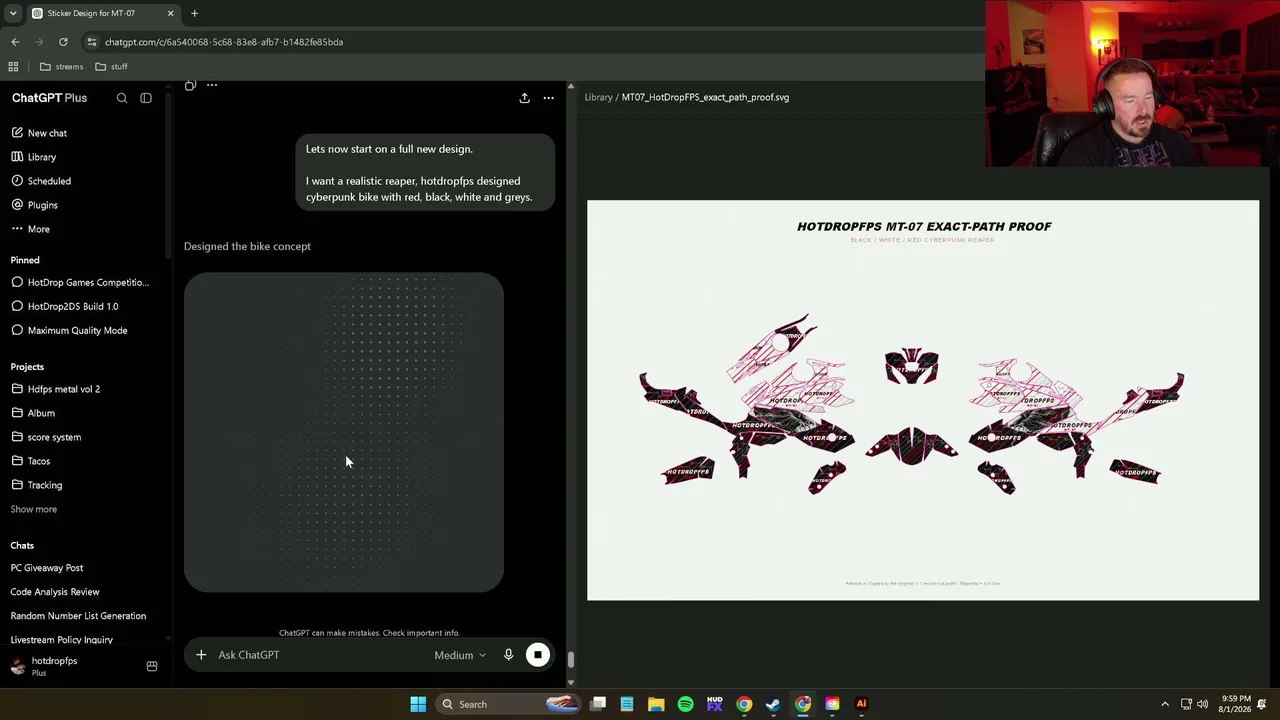This screenshot has height=720, width=1280.
Task: Reload the current page
Action: (63, 42)
